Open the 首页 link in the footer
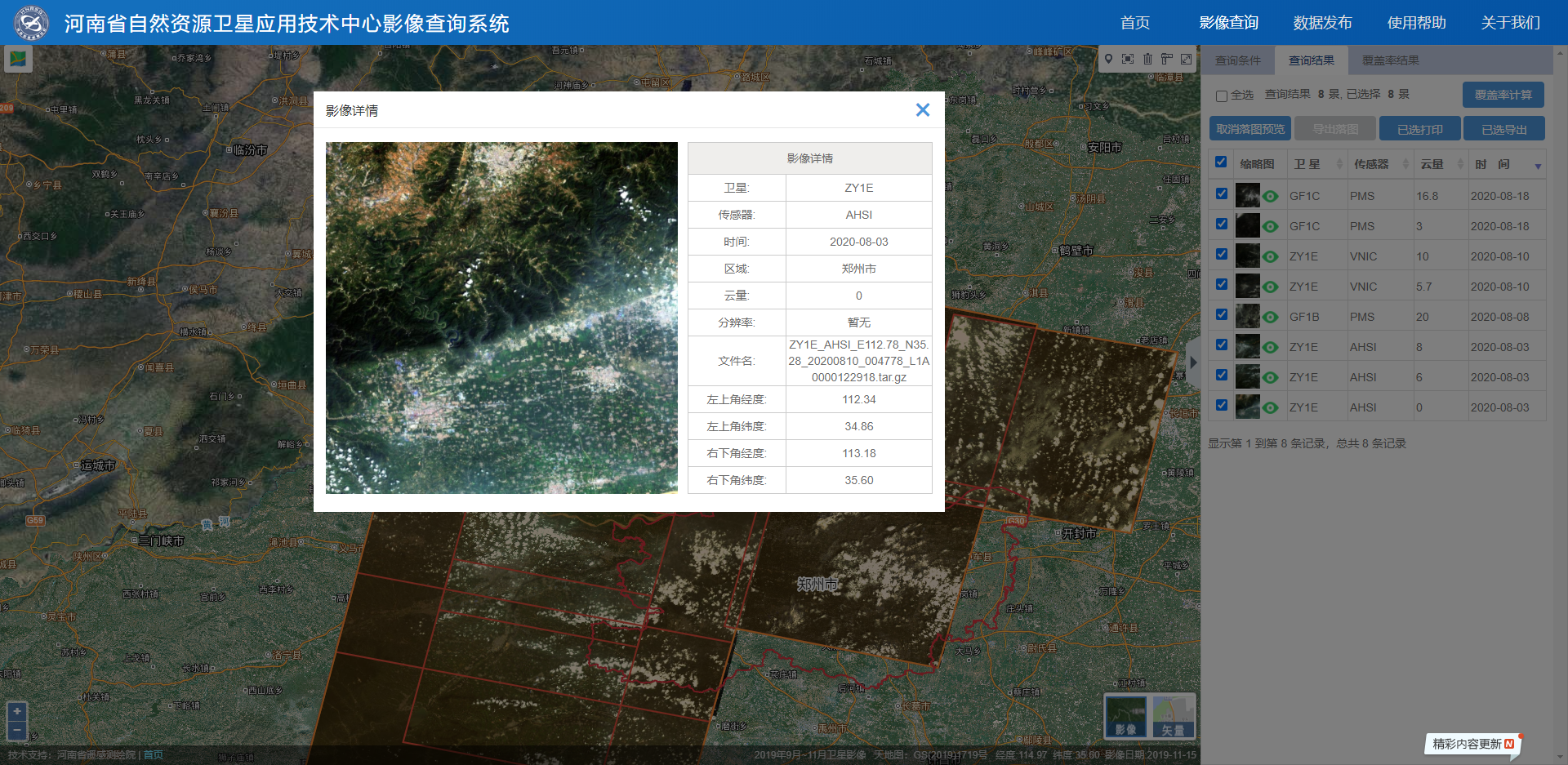 (154, 755)
